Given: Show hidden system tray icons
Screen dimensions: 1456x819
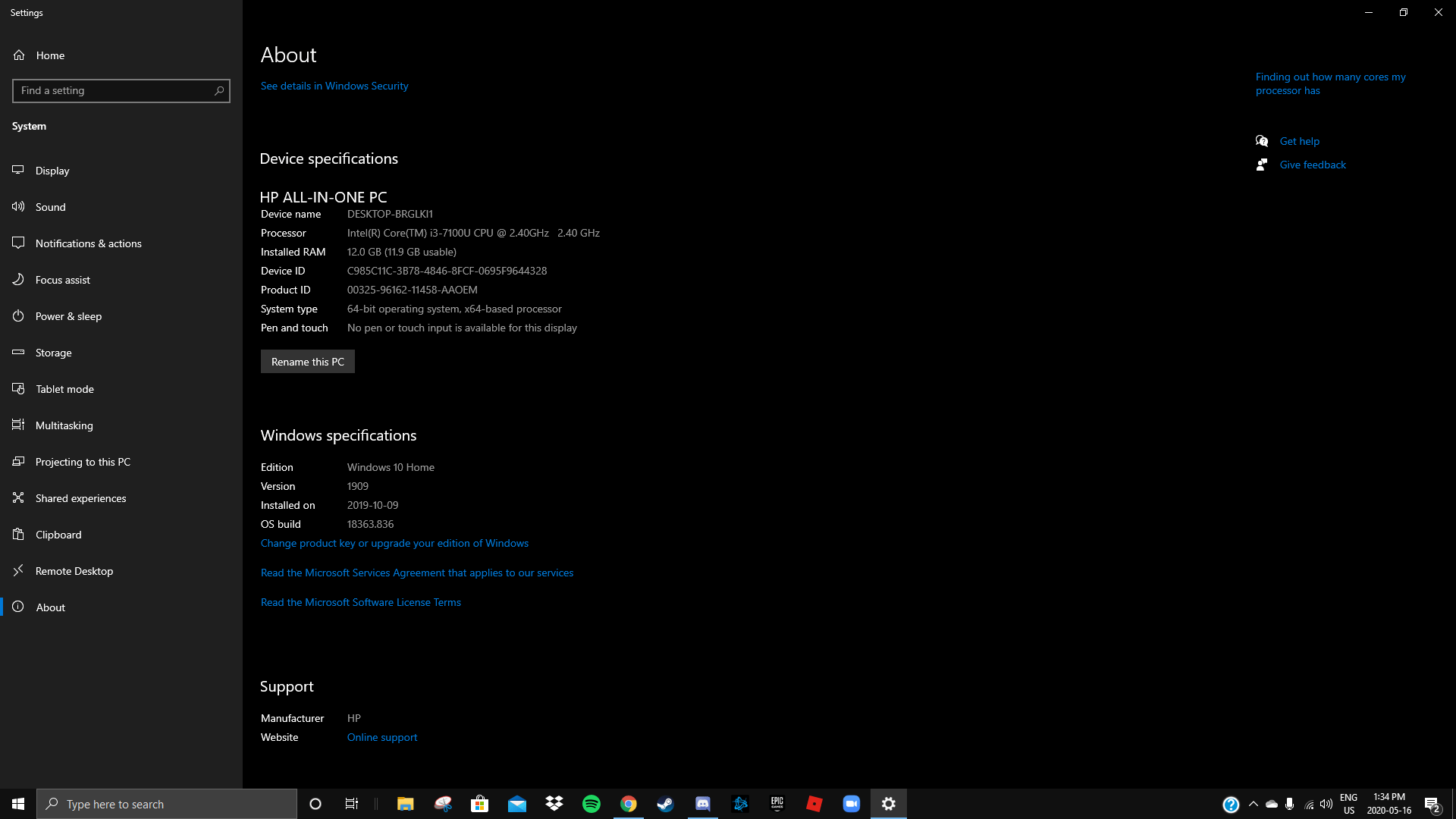Looking at the screenshot, I should pyautogui.click(x=1254, y=804).
